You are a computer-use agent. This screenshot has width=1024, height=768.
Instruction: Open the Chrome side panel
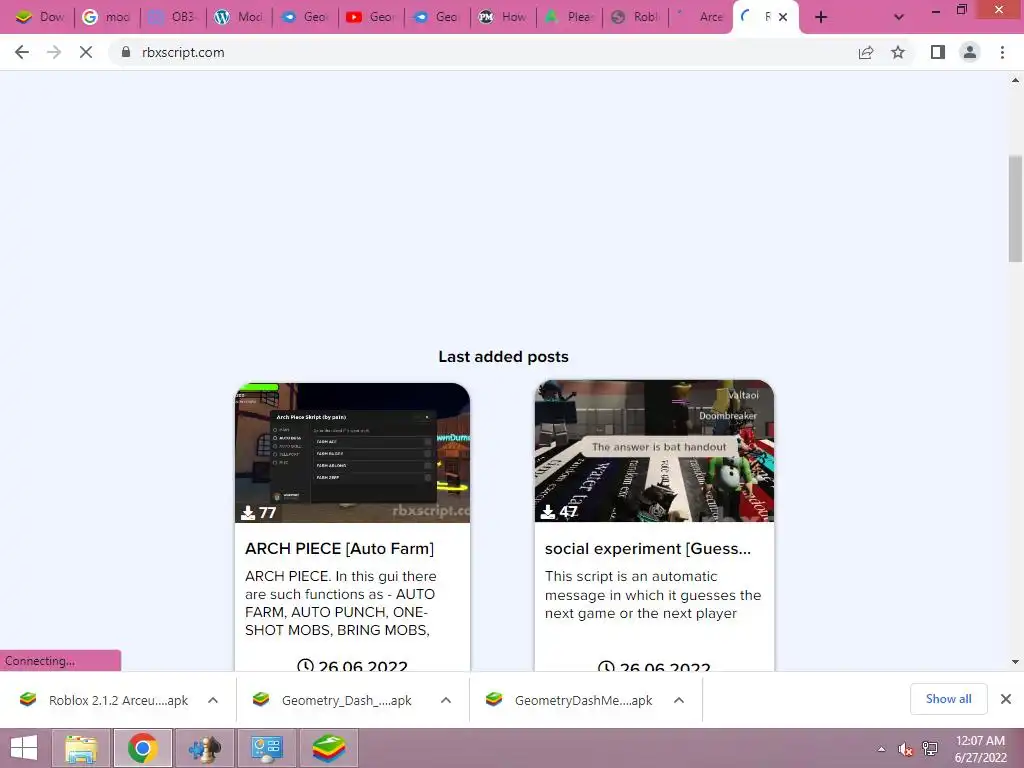[938, 52]
